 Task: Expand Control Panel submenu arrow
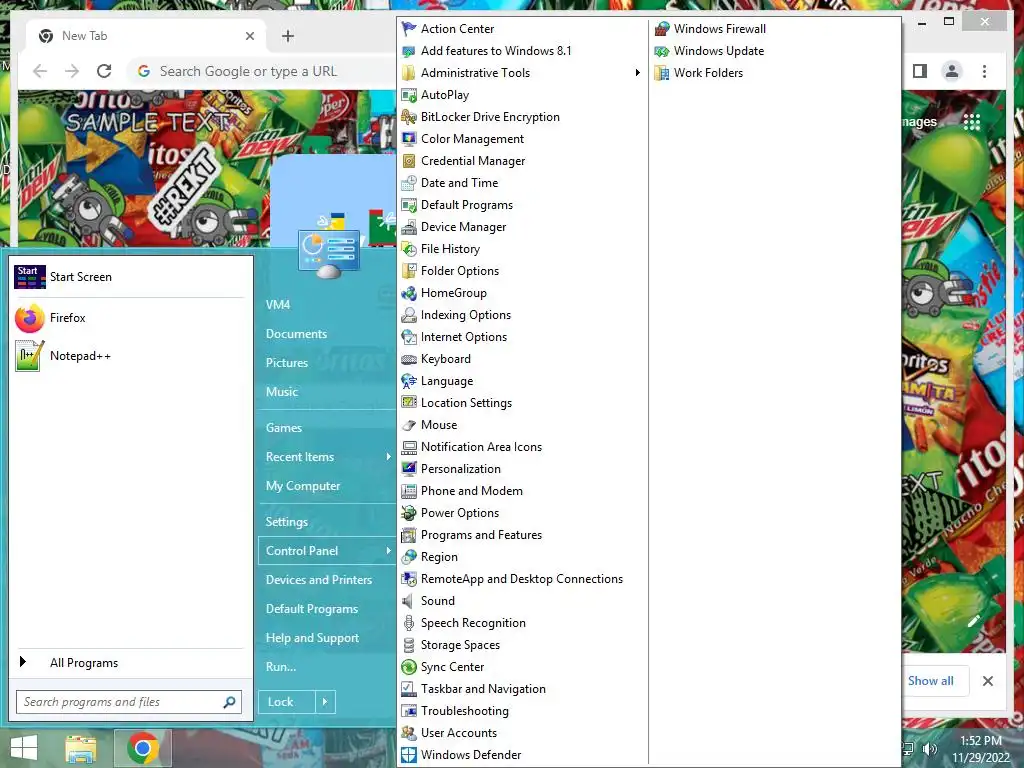pyautogui.click(x=388, y=551)
